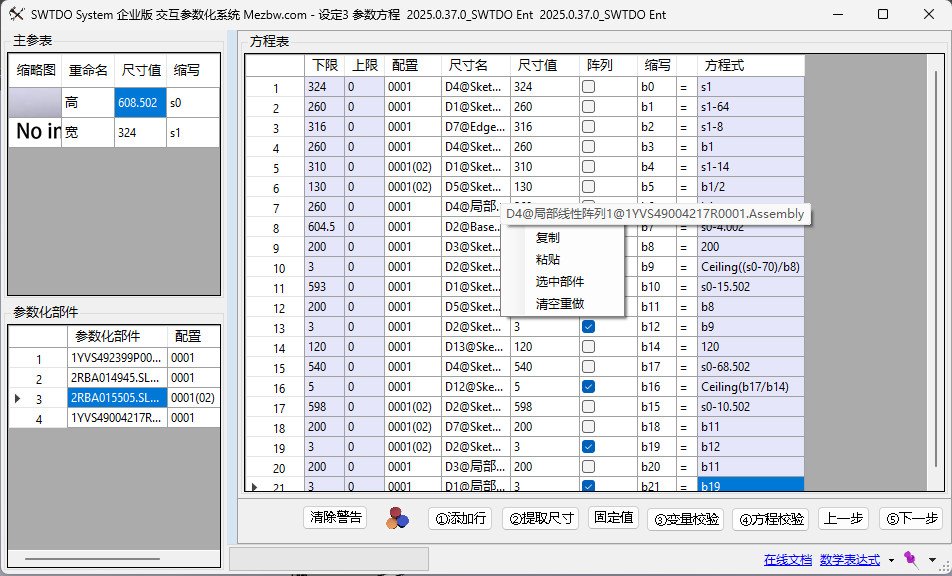Click the ①添加行 button
The image size is (952, 576).
(460, 518)
